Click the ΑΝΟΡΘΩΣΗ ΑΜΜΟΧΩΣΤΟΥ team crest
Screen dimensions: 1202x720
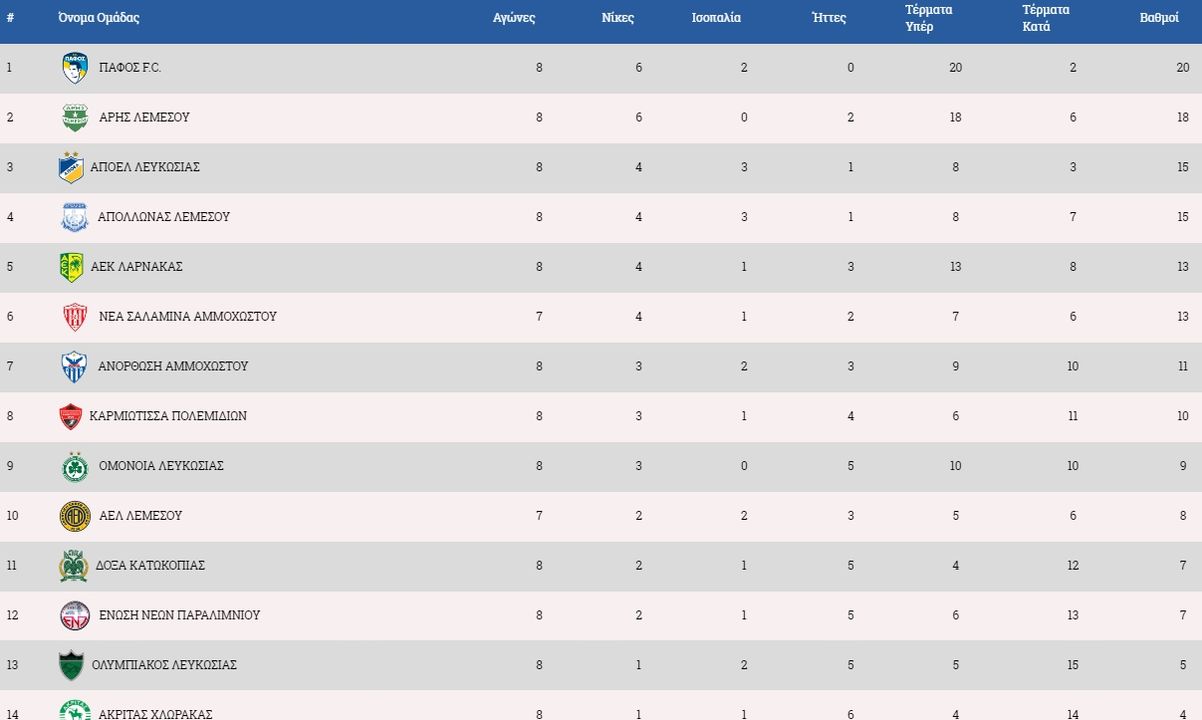point(74,367)
